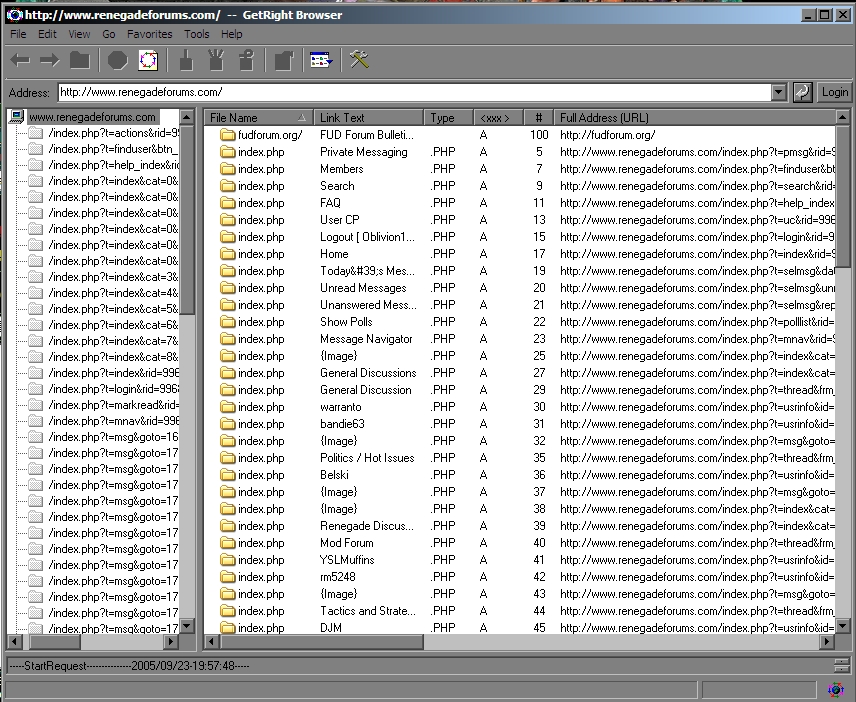Select the Private Messaging link row
The height and width of the screenshot is (702, 856).
point(363,152)
